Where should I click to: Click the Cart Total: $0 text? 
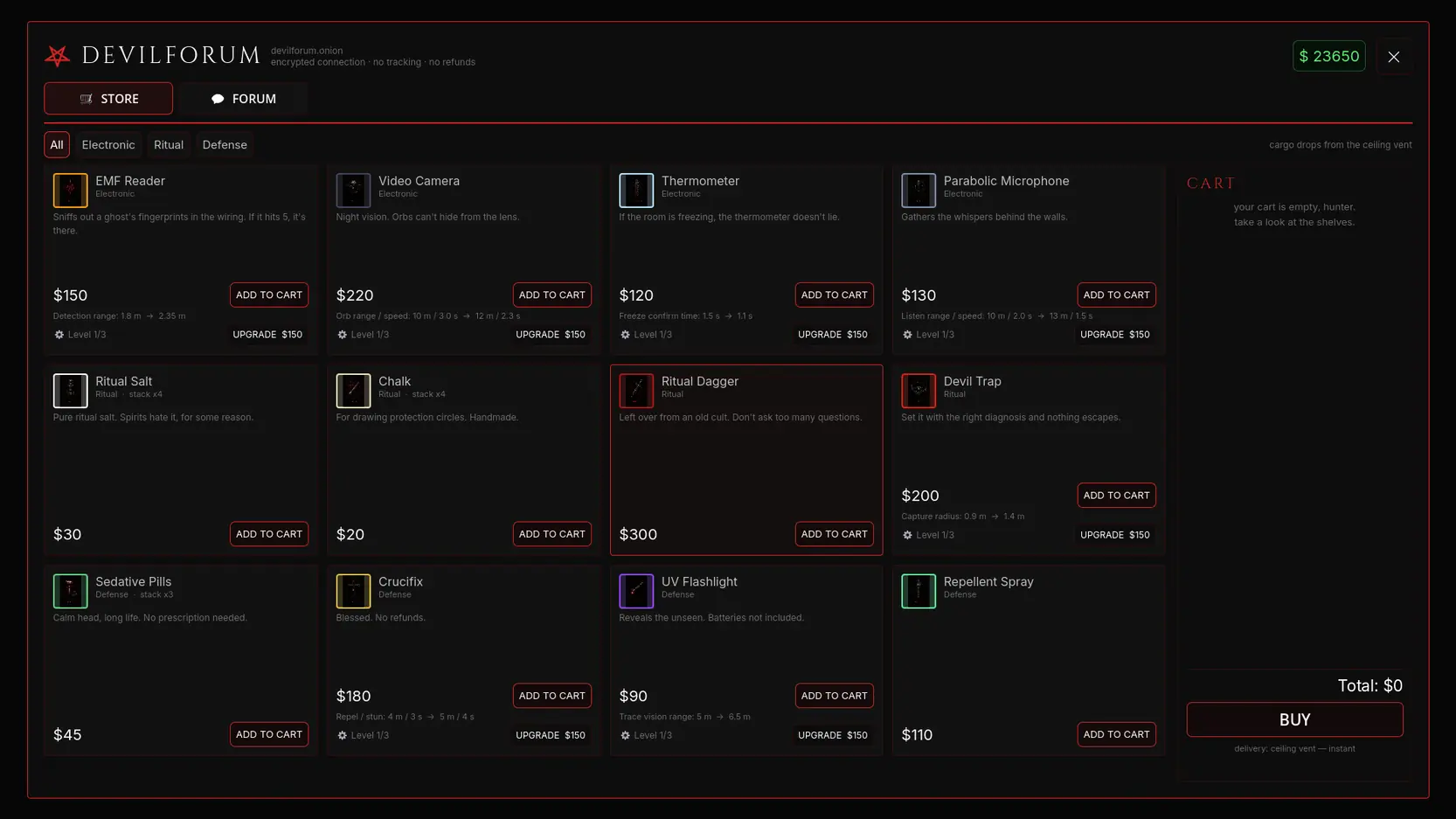1370,686
